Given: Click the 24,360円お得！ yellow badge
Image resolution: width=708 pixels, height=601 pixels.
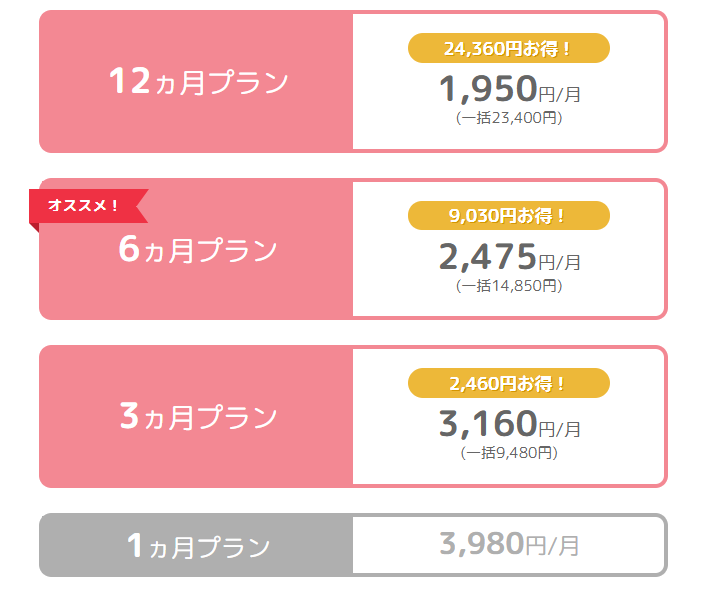Looking at the screenshot, I should [508, 47].
